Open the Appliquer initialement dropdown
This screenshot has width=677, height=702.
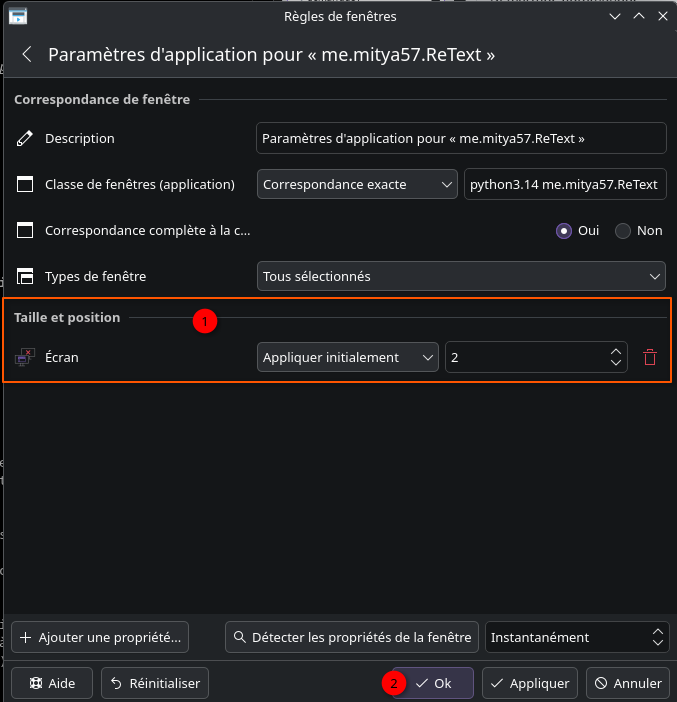[347, 357]
